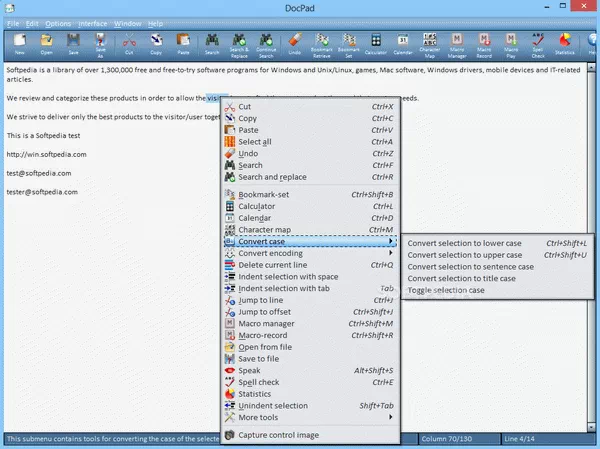Open the Options menu in menu bar
The width and height of the screenshot is (600, 449).
pos(58,22)
